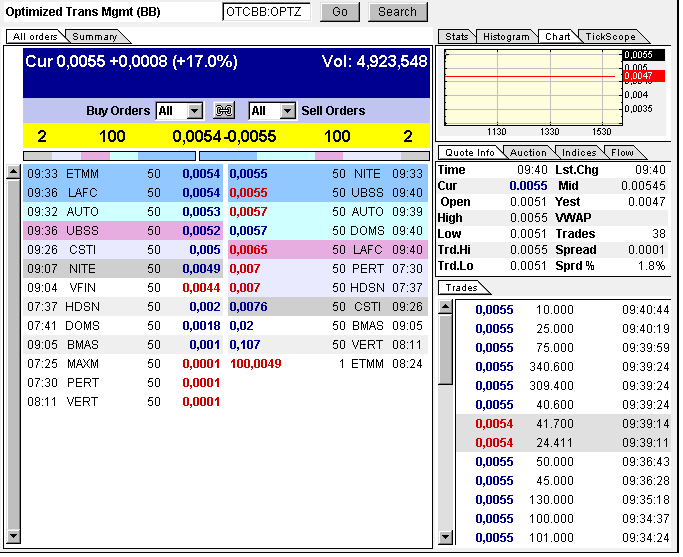Viewport: 683px width, 557px height.
Task: Click the order book scroll down arrow
Action: 14,536
